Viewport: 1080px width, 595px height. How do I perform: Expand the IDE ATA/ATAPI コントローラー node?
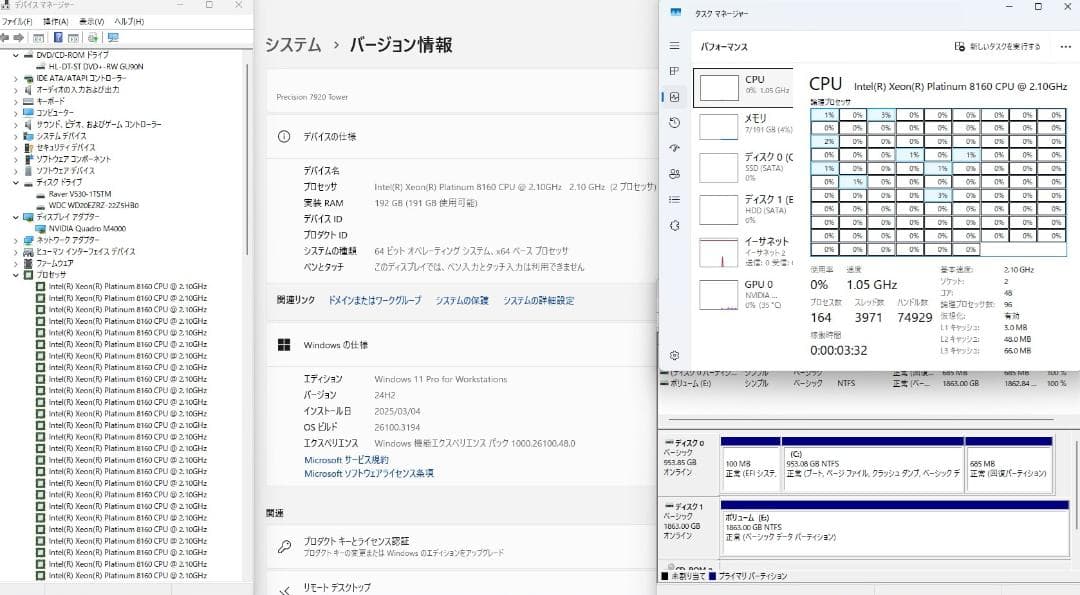pos(16,78)
